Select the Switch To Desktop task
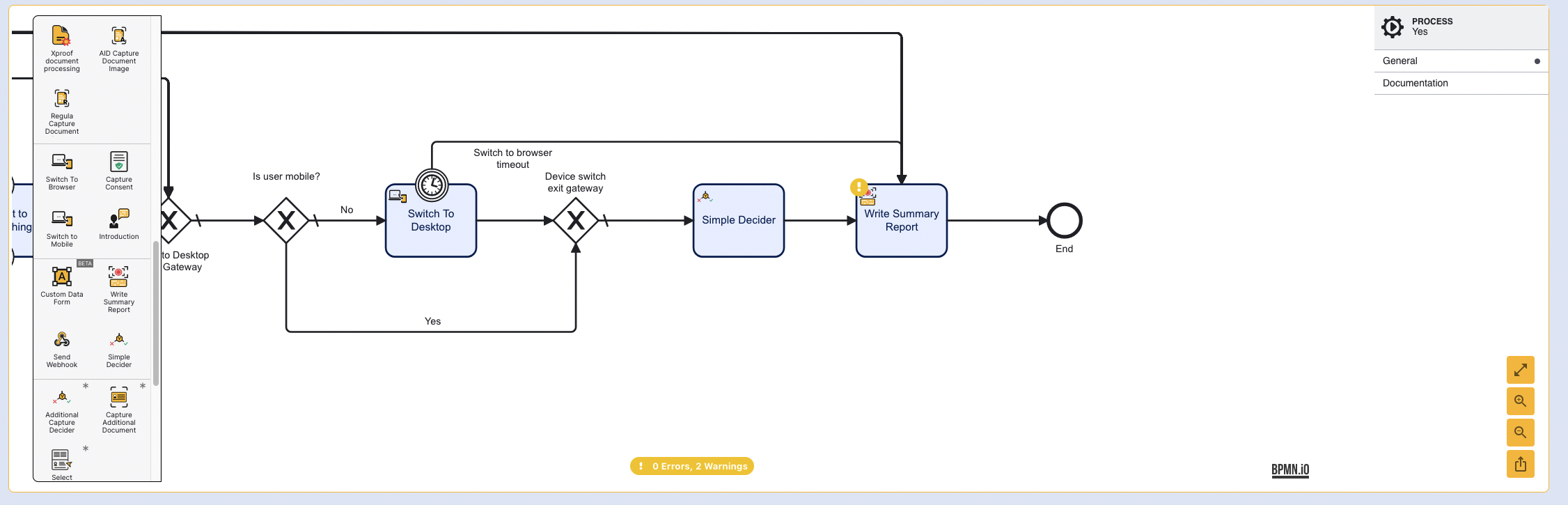 (431, 220)
